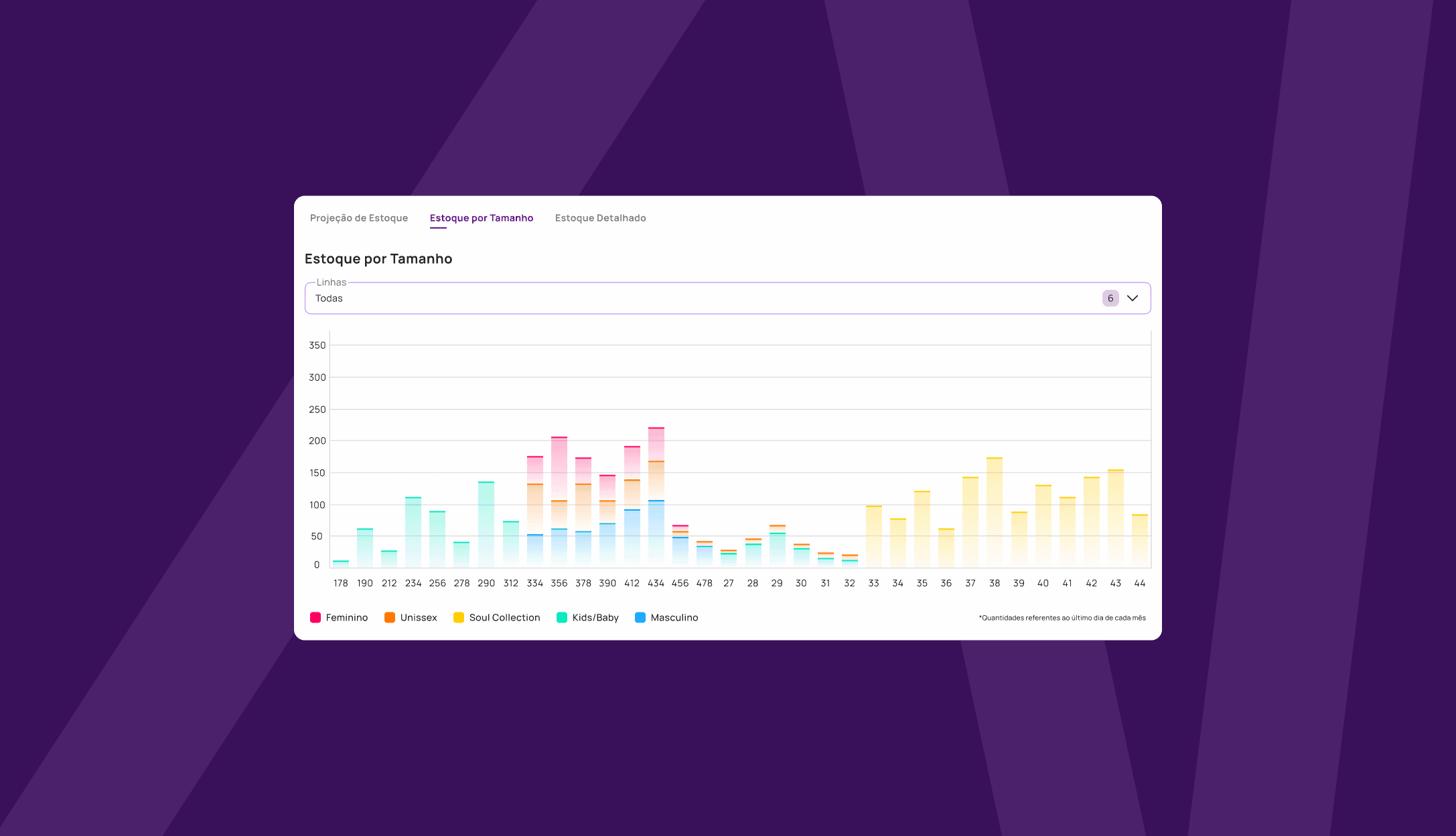The width and height of the screenshot is (1456, 836).
Task: Toggle the Feminino legend swatch
Action: click(315, 618)
